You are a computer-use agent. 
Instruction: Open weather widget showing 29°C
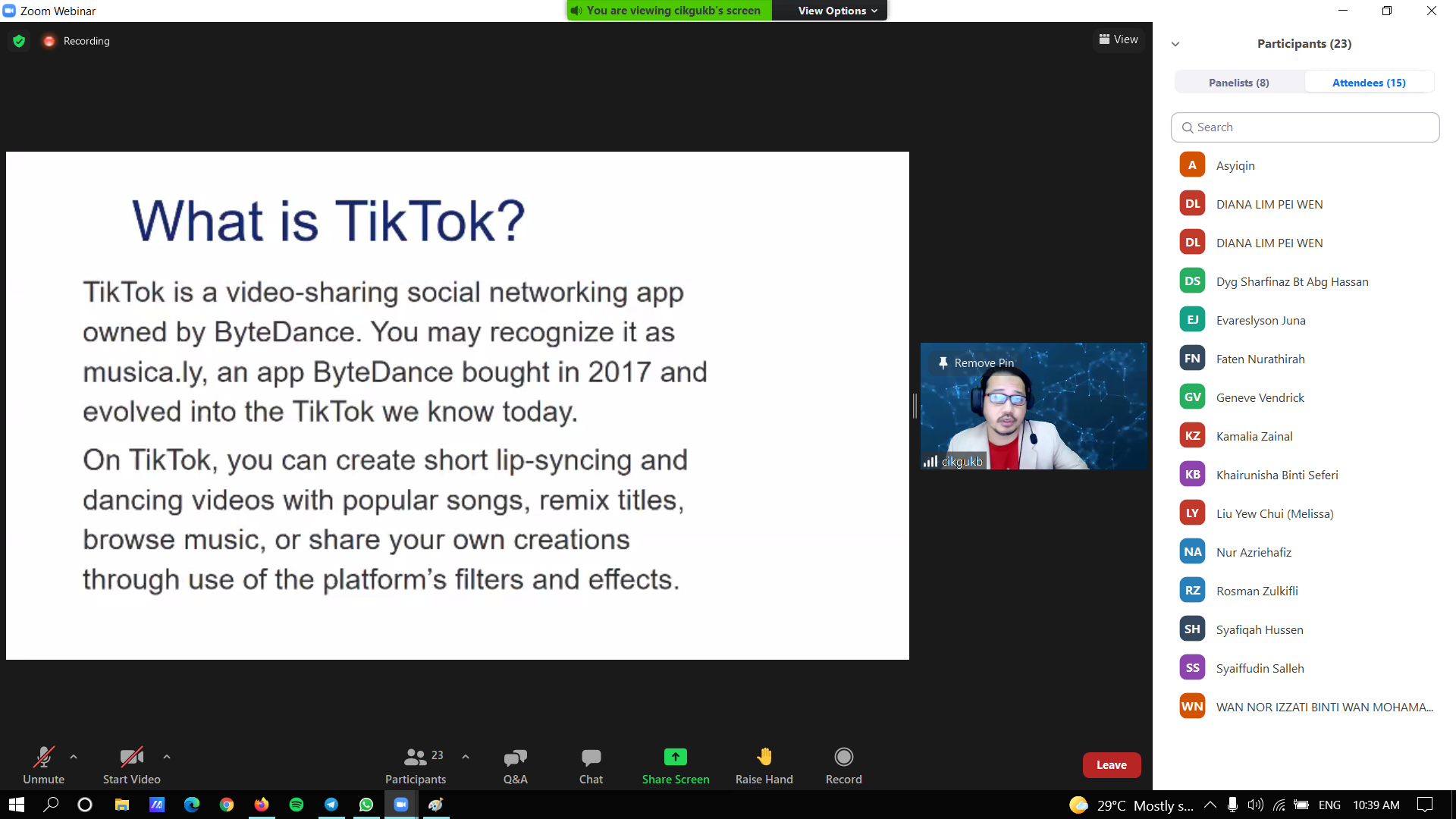(1131, 805)
